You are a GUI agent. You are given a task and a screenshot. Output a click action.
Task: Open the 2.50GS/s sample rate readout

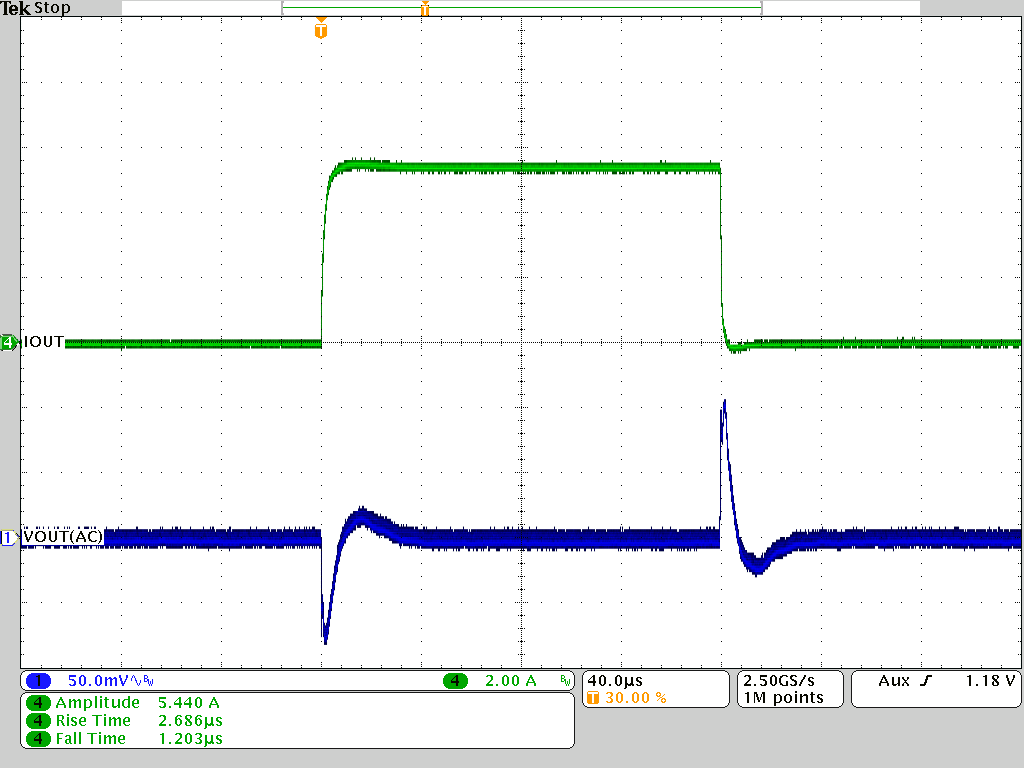(x=780, y=679)
